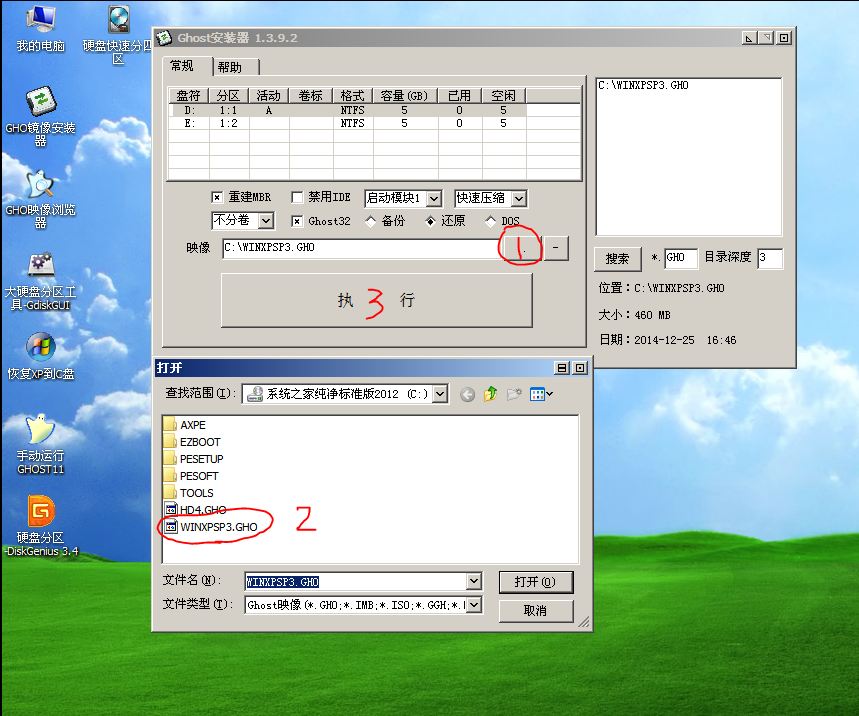Click the 执行 button
Screen dimensions: 859x716
point(377,300)
